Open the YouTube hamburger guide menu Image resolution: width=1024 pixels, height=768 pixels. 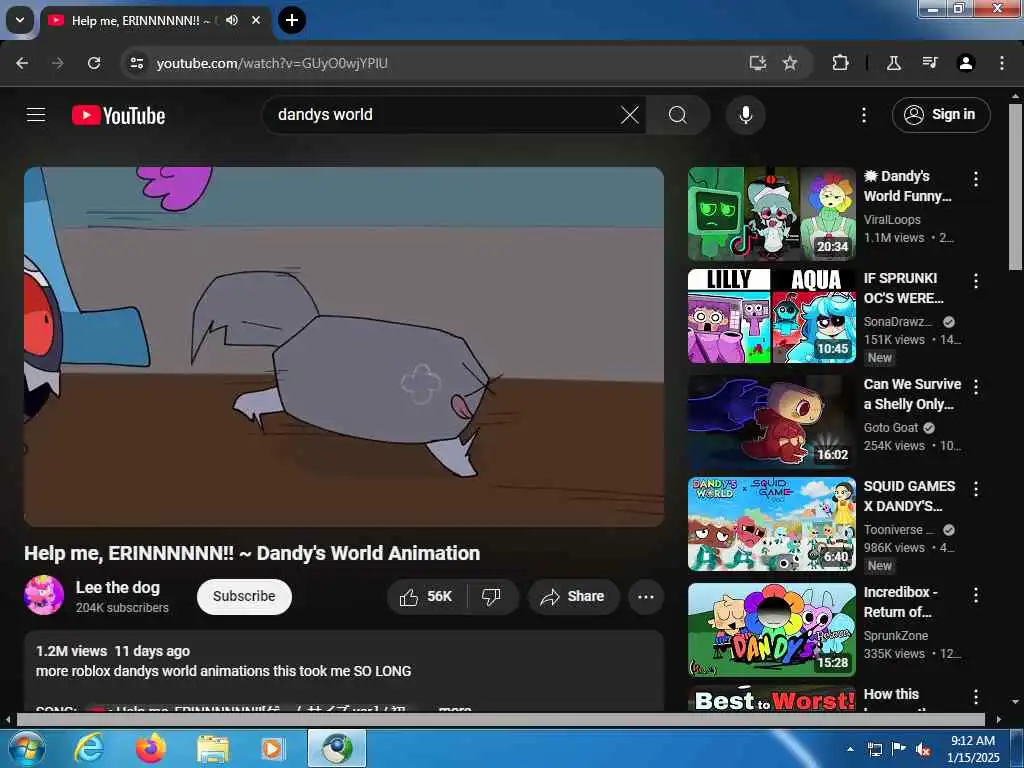click(36, 115)
